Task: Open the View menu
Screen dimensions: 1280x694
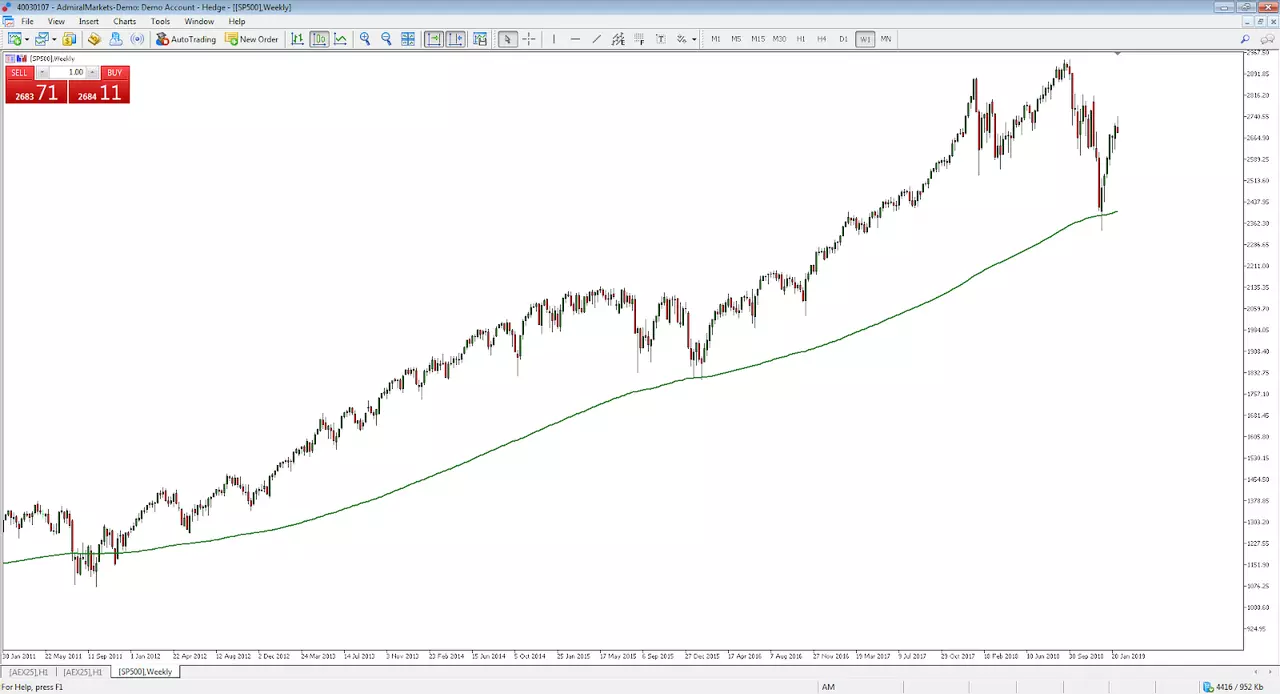Action: (x=56, y=21)
